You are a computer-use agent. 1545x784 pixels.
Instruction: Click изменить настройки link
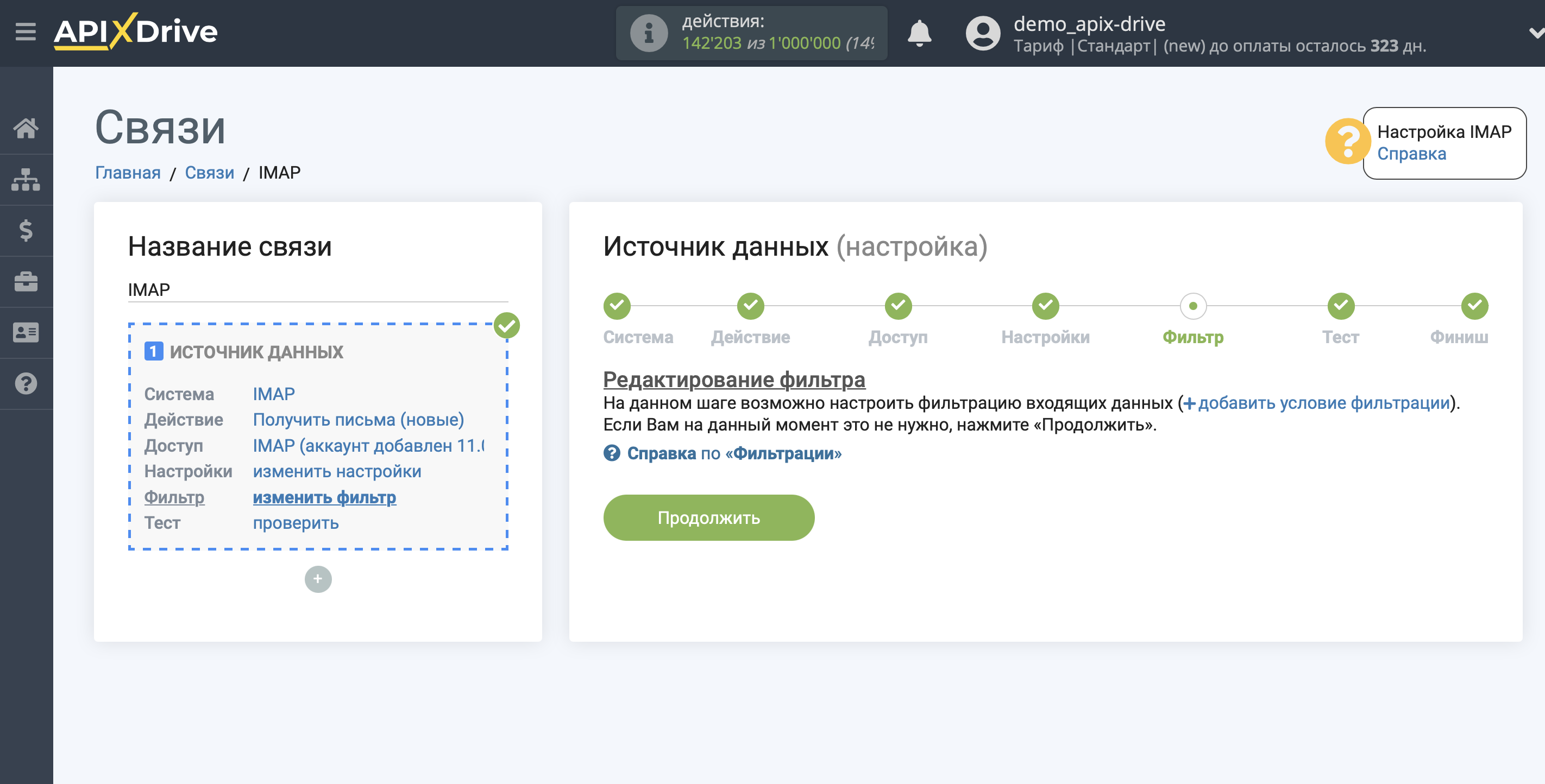(x=336, y=471)
